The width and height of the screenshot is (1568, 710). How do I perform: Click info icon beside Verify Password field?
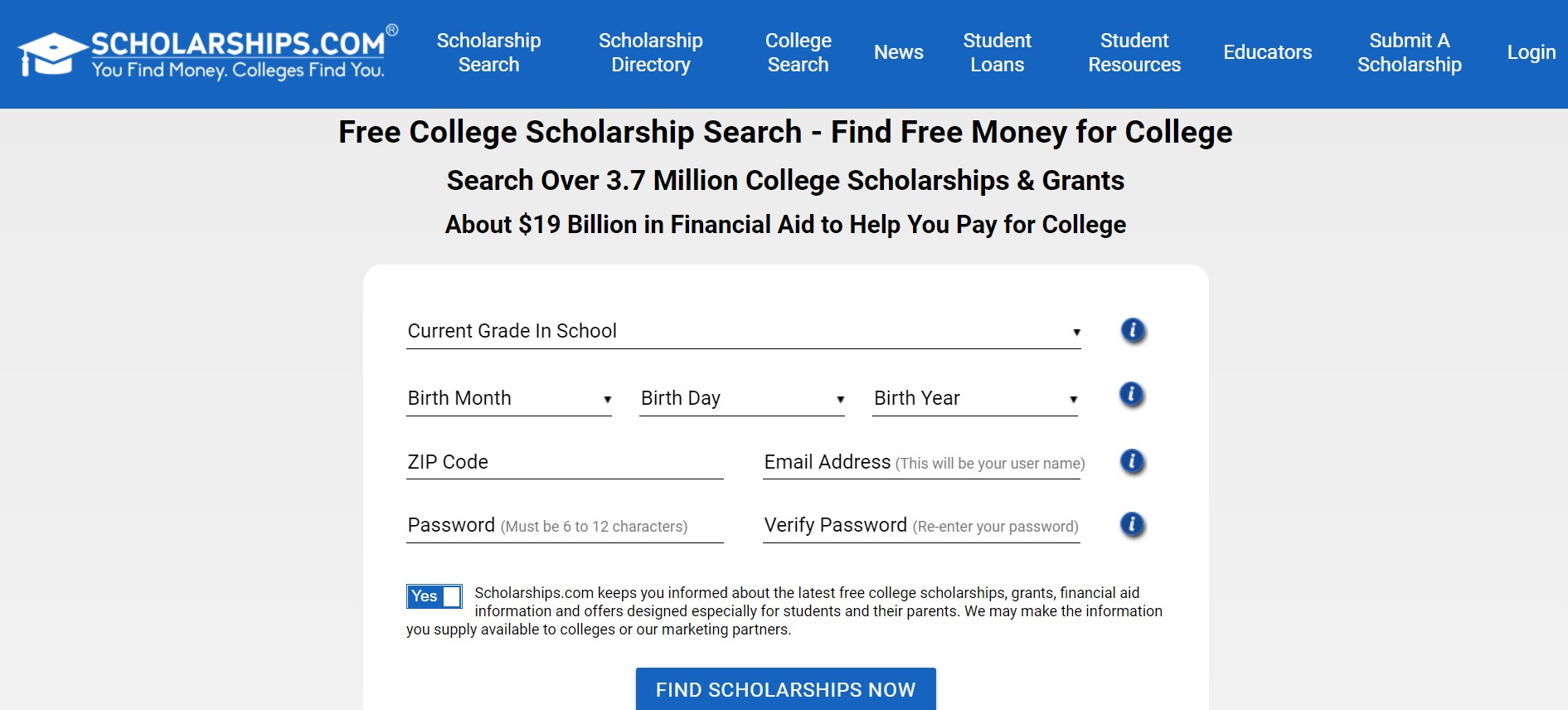[x=1132, y=525]
